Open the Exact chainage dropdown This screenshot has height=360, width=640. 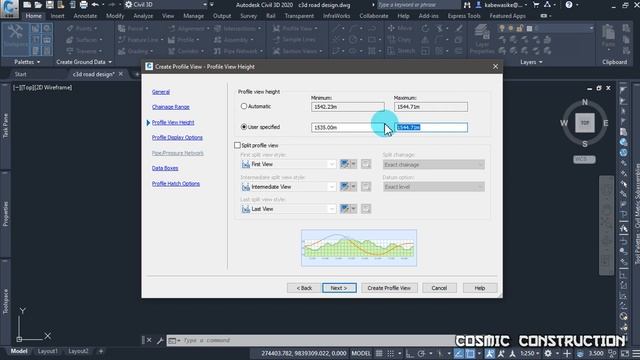tap(433, 164)
